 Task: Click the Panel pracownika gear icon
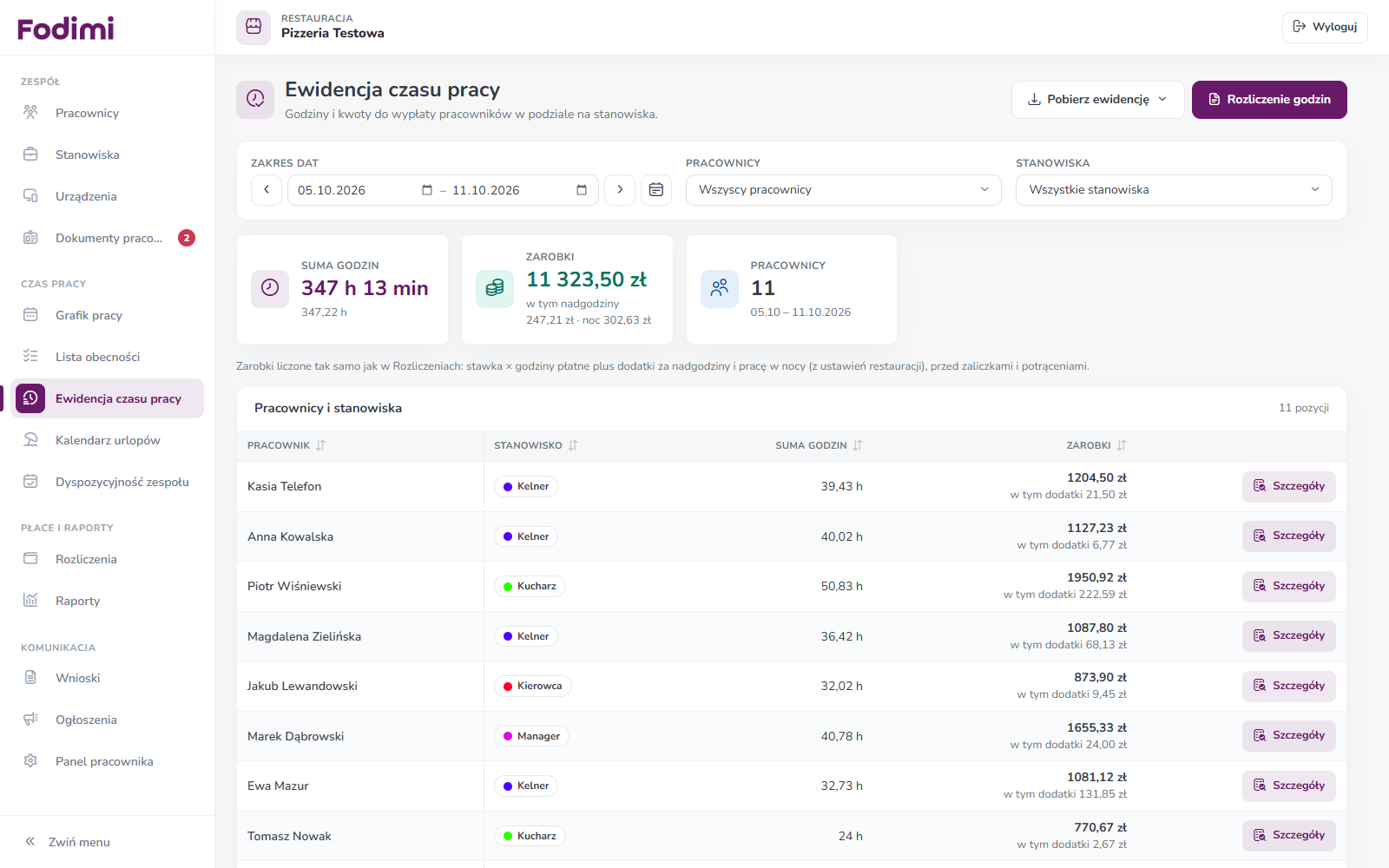(x=30, y=761)
